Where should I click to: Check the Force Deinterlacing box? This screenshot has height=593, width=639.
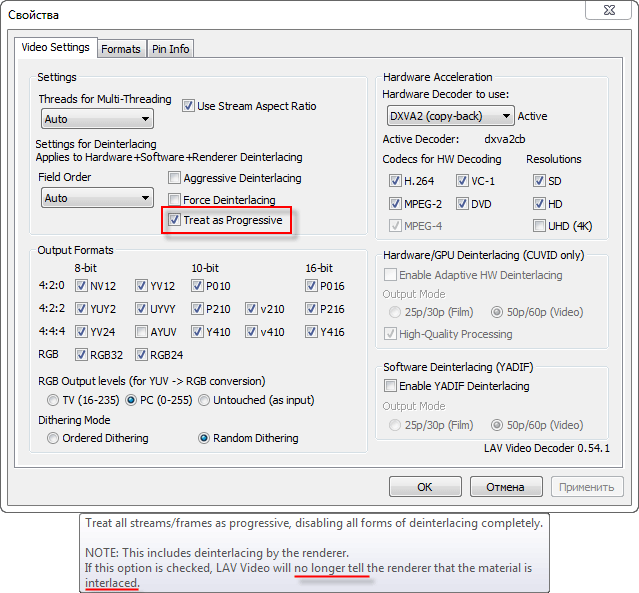point(175,200)
